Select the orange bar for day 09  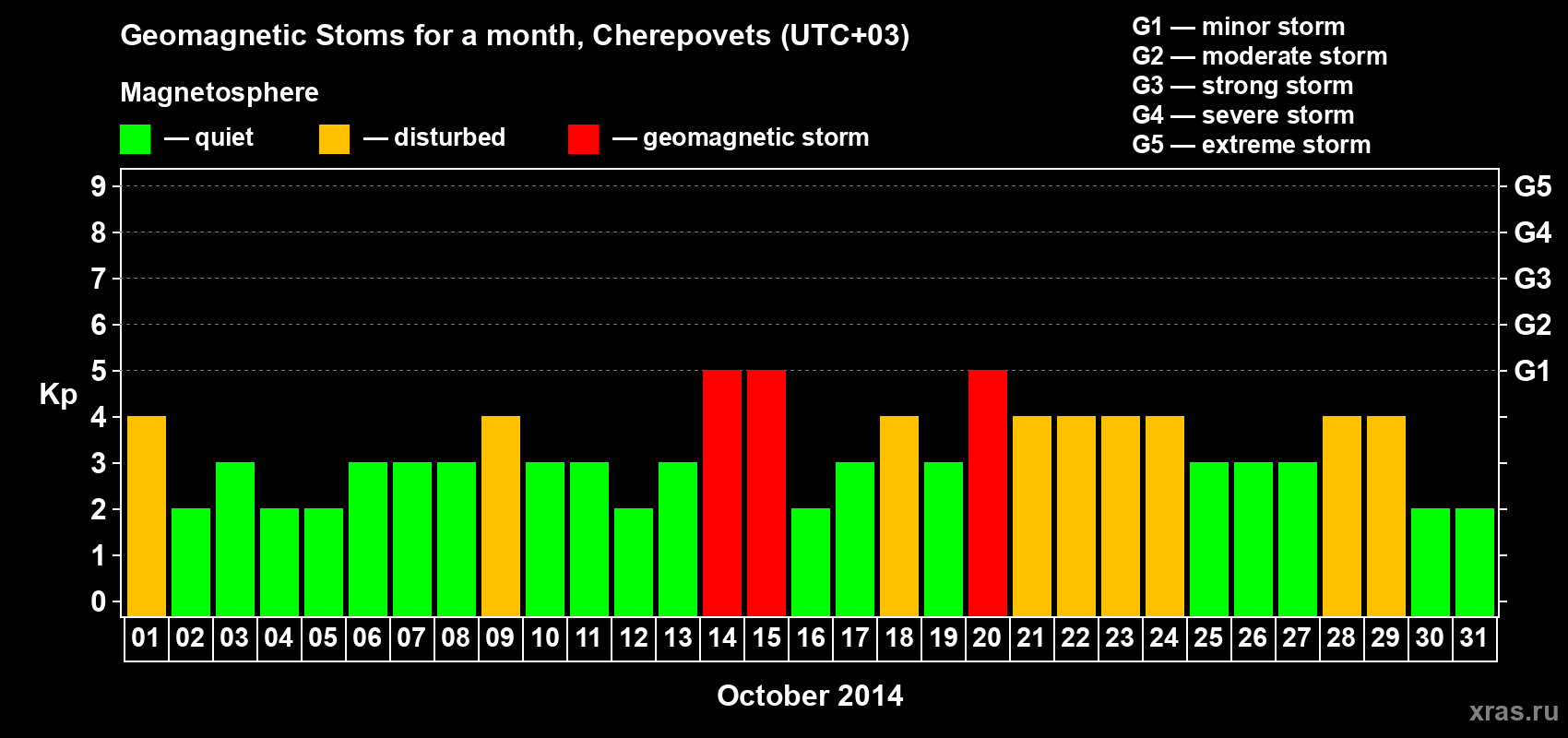tap(501, 516)
